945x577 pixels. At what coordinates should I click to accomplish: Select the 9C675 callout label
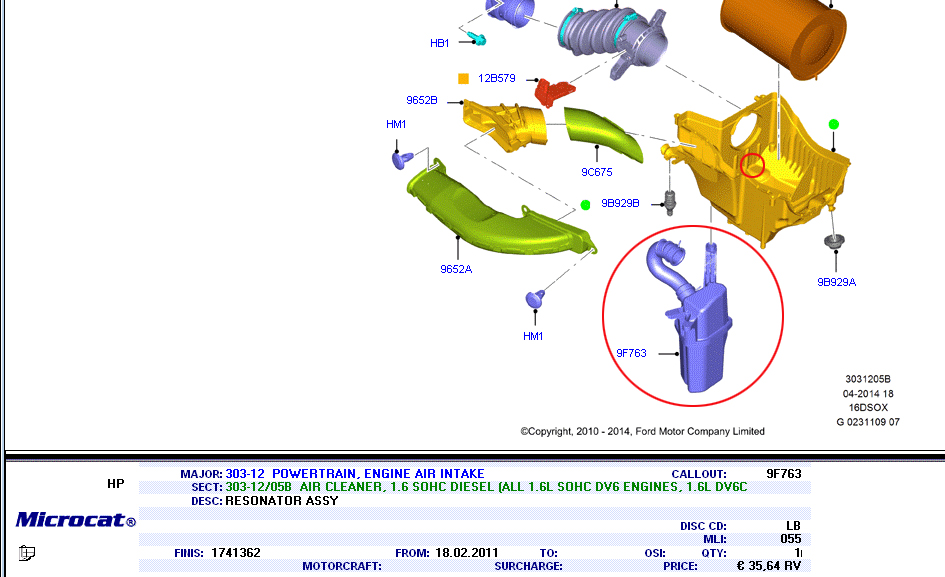[597, 172]
